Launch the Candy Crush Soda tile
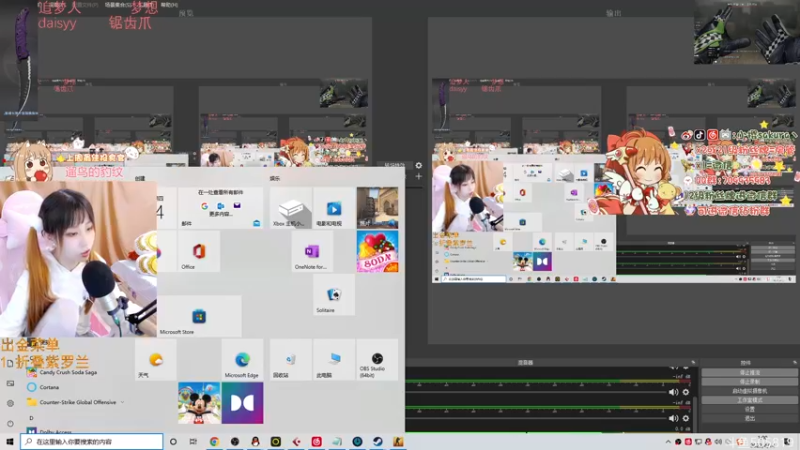 [x=378, y=251]
